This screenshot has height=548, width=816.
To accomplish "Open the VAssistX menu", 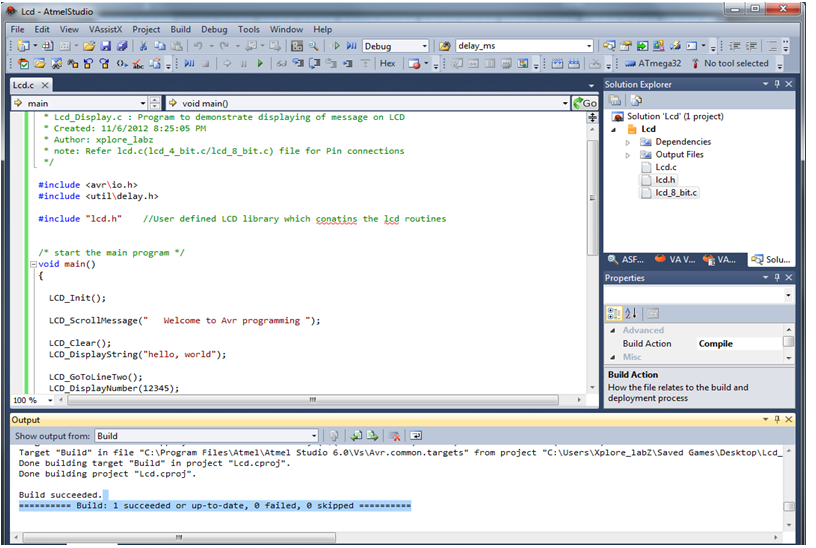I will point(105,29).
